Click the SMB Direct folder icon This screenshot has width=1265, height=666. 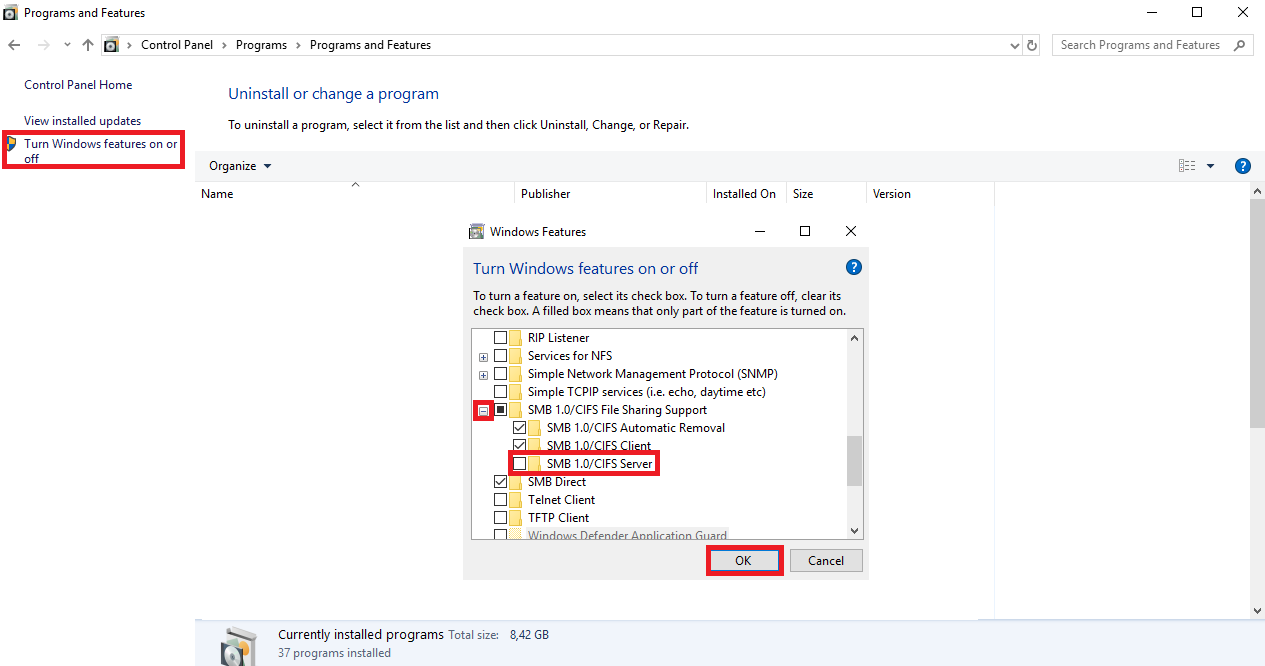click(x=516, y=482)
